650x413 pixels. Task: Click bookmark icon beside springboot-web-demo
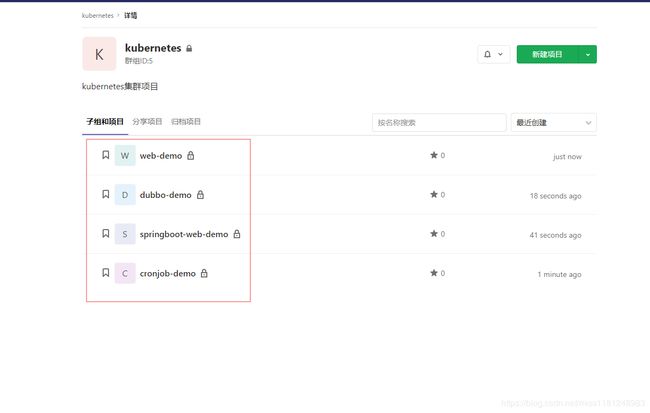tap(106, 233)
